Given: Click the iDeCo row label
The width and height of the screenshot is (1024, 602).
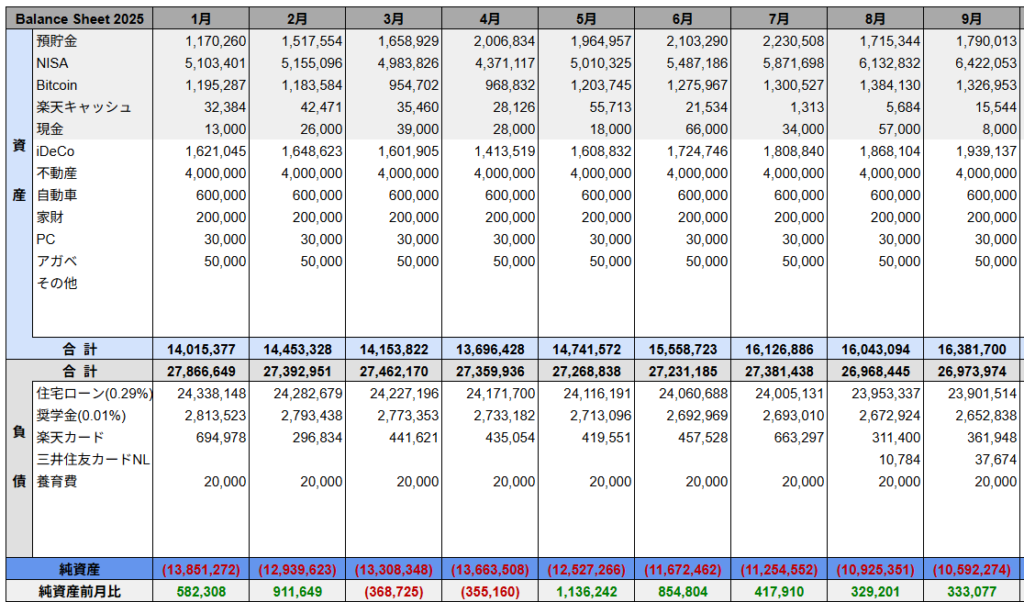Looking at the screenshot, I should pos(56,151).
